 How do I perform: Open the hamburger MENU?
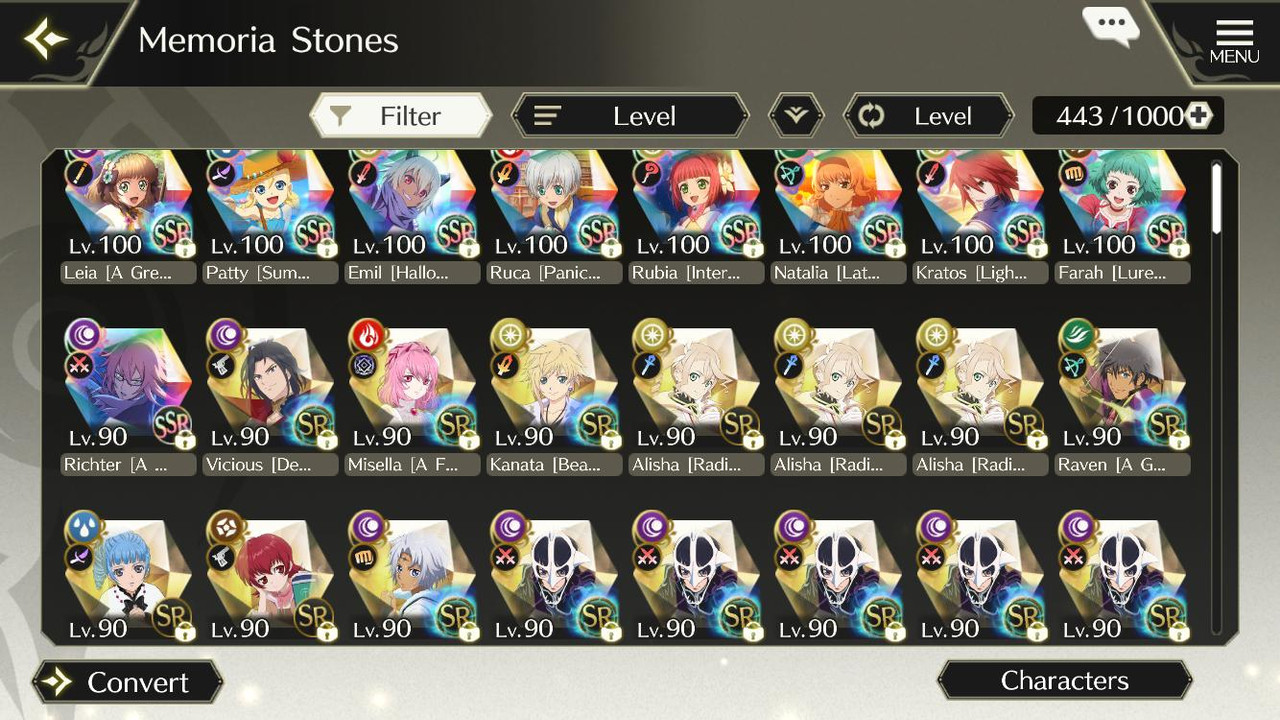1234,41
